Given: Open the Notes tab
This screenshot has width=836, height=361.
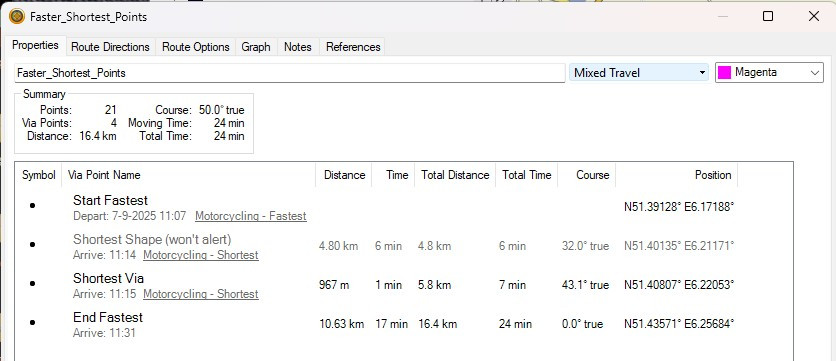Looking at the screenshot, I should point(298,47).
